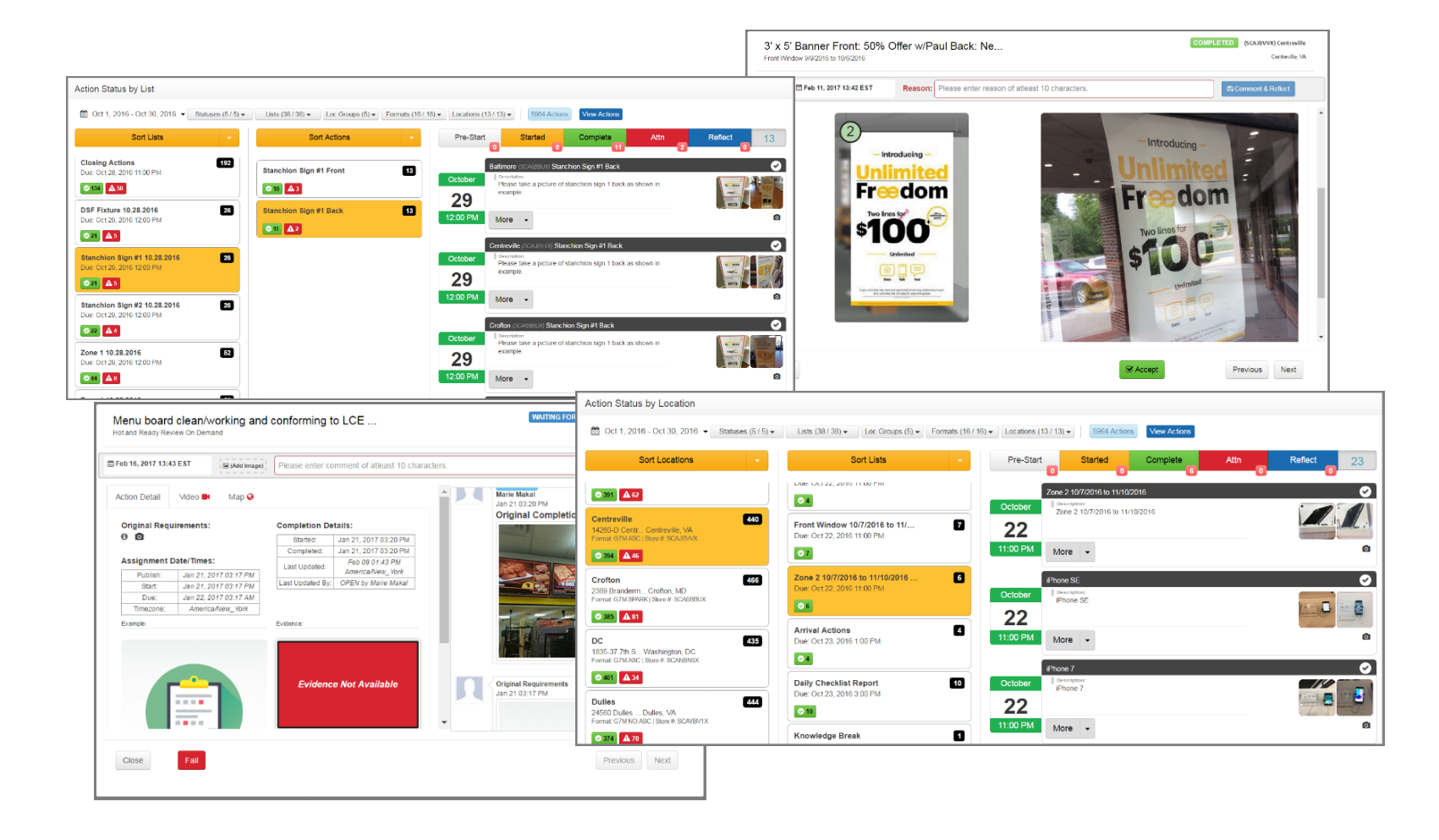The height and width of the screenshot is (840, 1439).
Task: Click calendar icon in Action Status by List
Action: click(84, 114)
